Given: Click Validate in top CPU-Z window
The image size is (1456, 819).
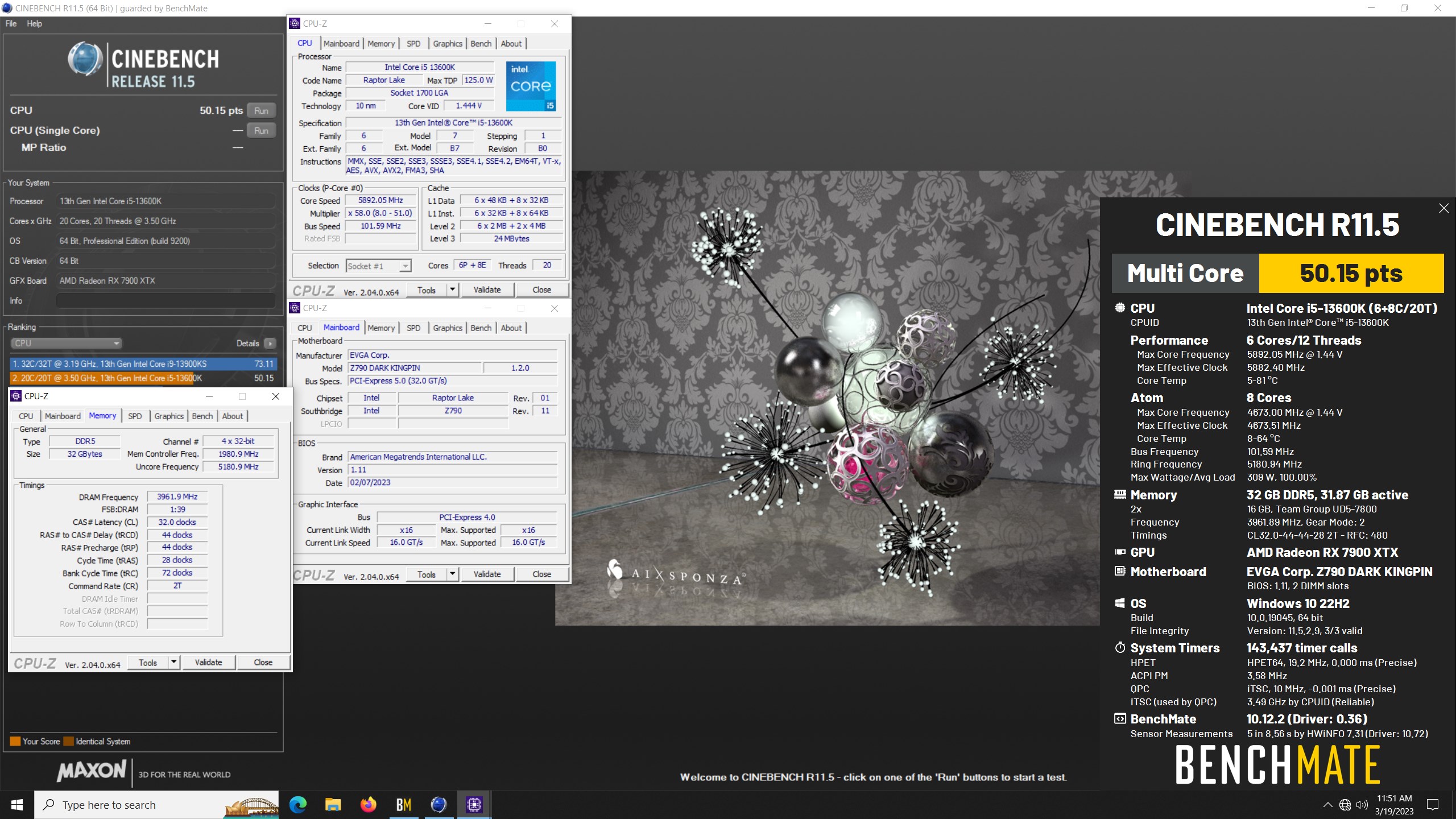Looking at the screenshot, I should tap(487, 289).
